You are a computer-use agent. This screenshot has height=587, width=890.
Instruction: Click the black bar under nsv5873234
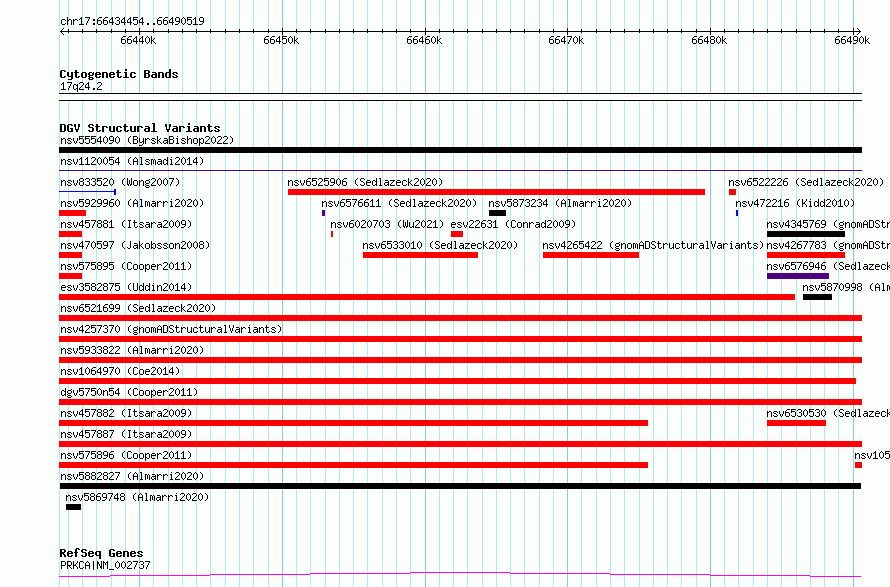pyautogui.click(x=497, y=213)
